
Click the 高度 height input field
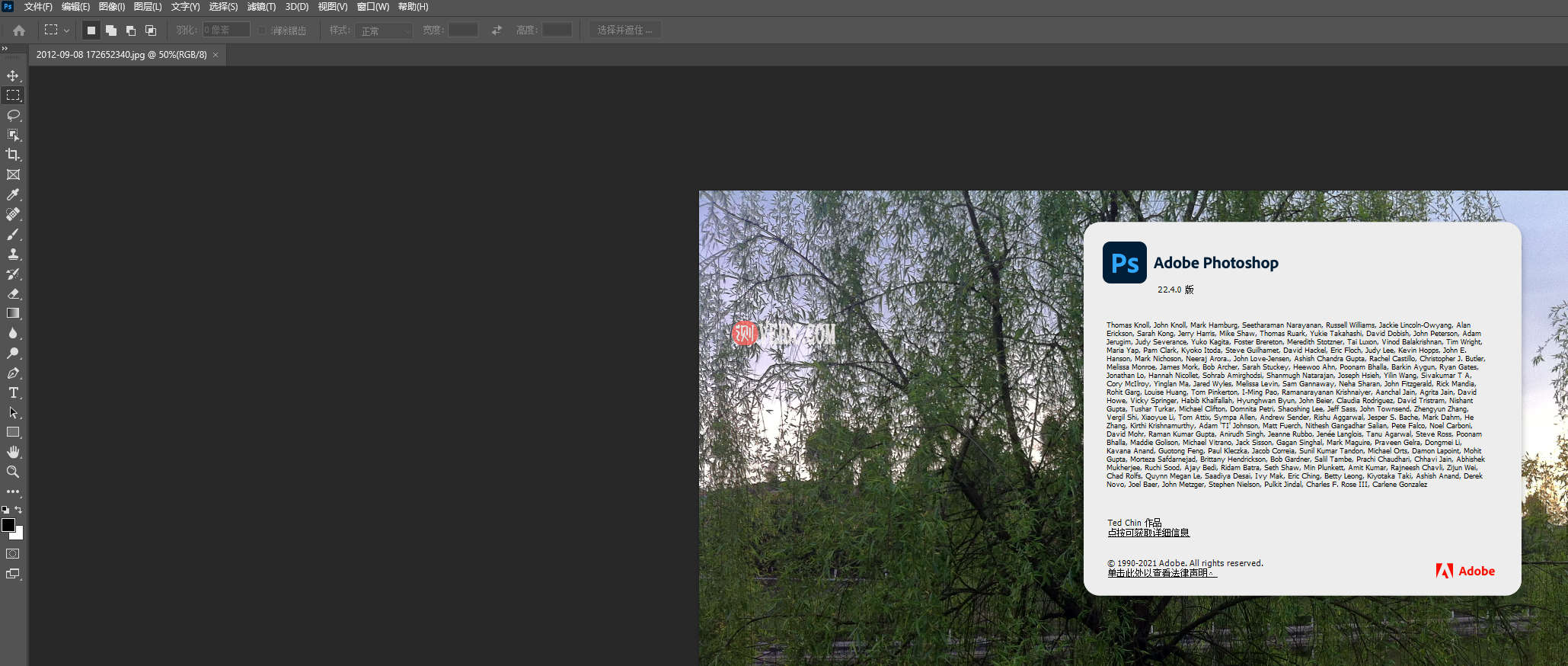point(557,30)
